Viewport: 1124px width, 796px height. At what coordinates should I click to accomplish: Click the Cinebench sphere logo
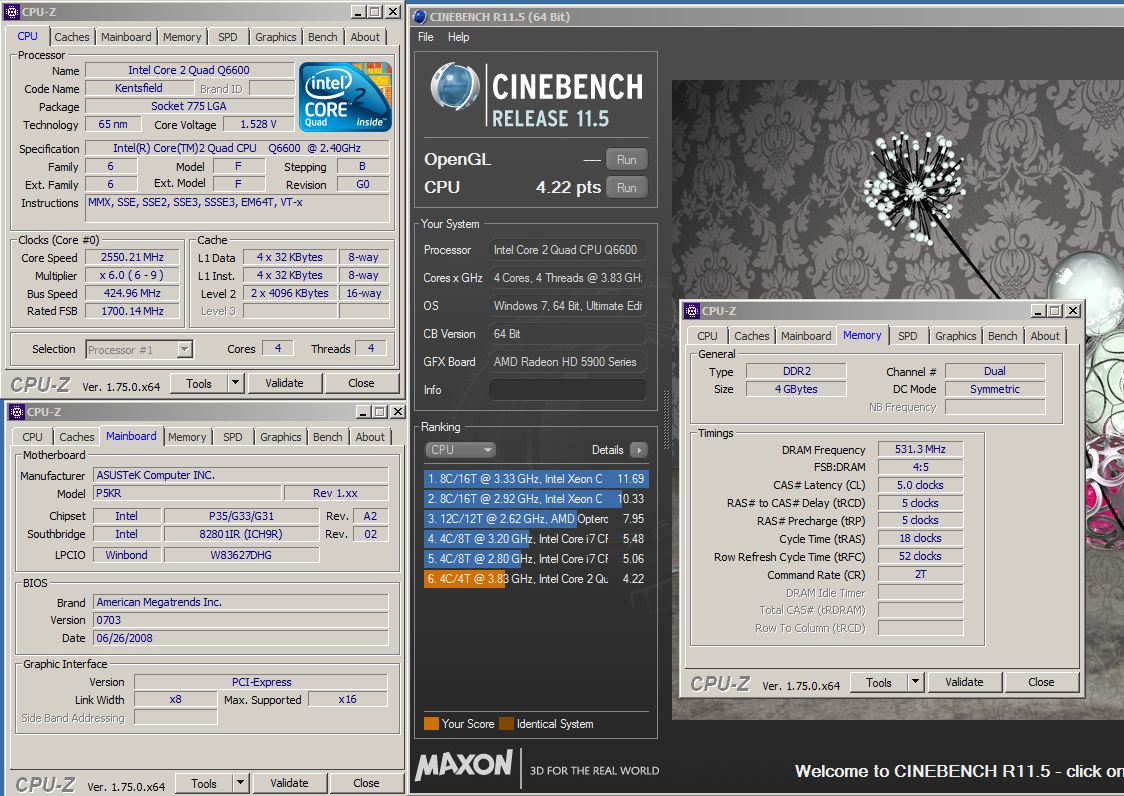[454, 87]
